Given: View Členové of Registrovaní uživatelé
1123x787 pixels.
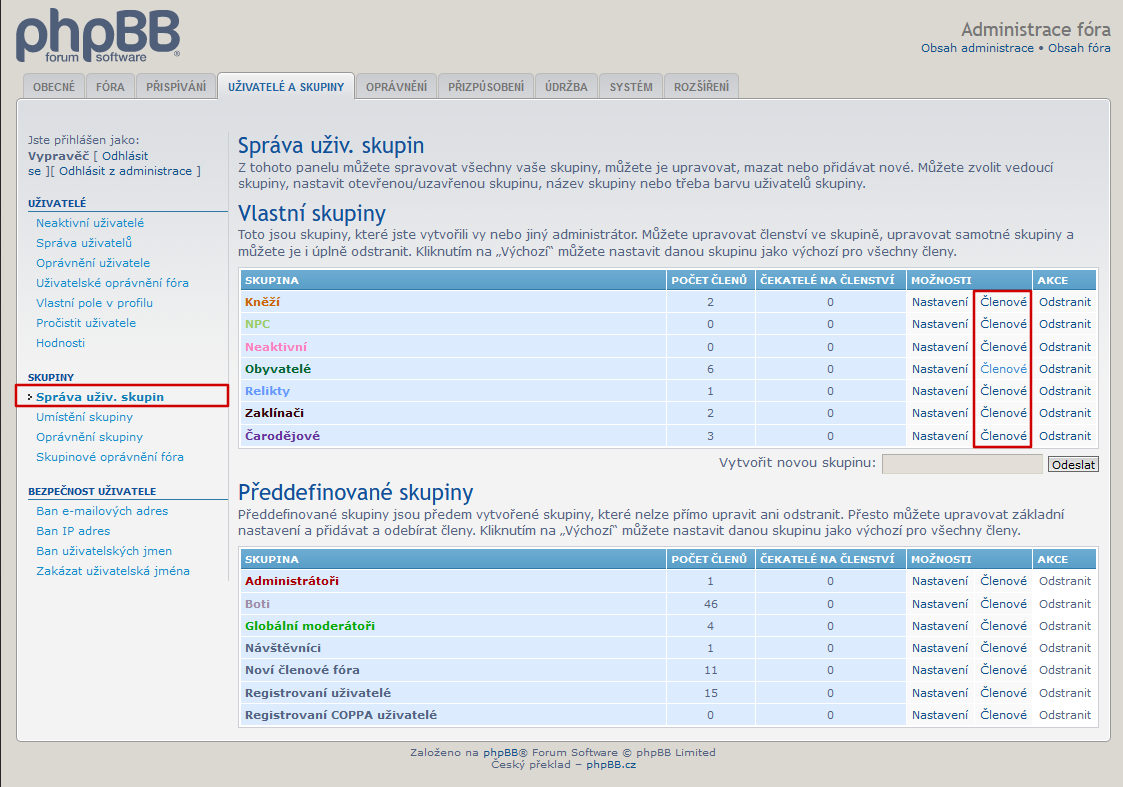Looking at the screenshot, I should pos(1003,693).
